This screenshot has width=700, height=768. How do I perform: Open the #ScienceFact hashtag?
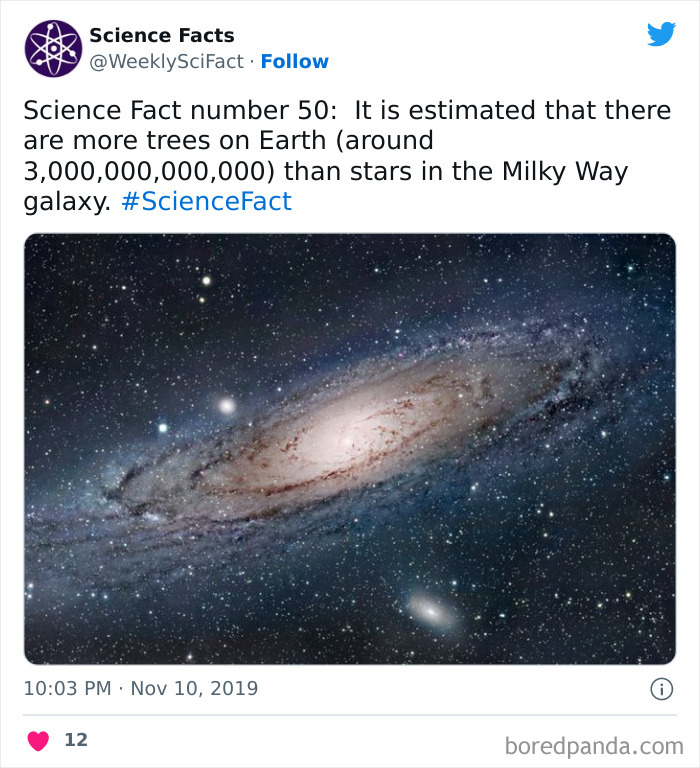coord(206,201)
